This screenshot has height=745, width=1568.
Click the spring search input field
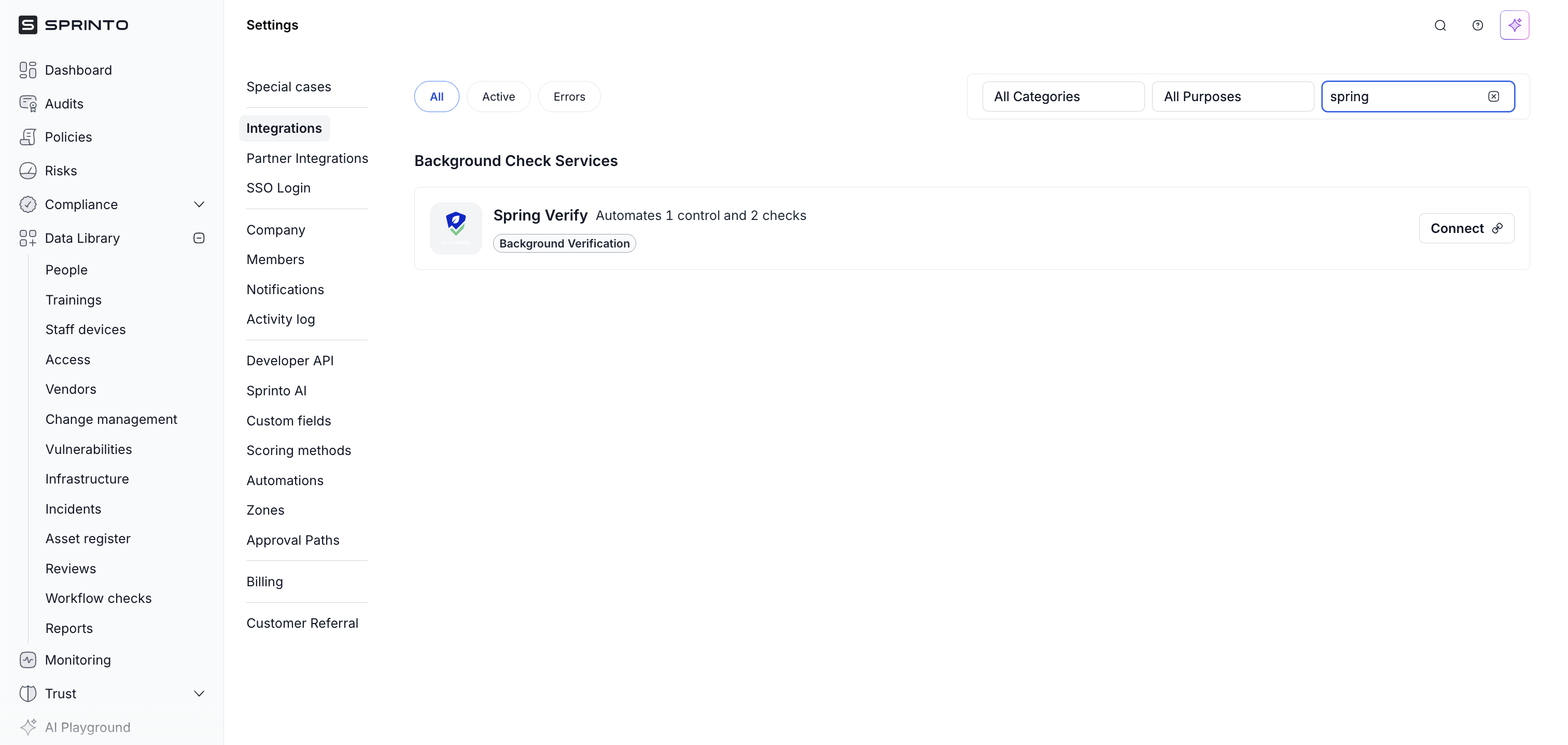coord(1400,96)
